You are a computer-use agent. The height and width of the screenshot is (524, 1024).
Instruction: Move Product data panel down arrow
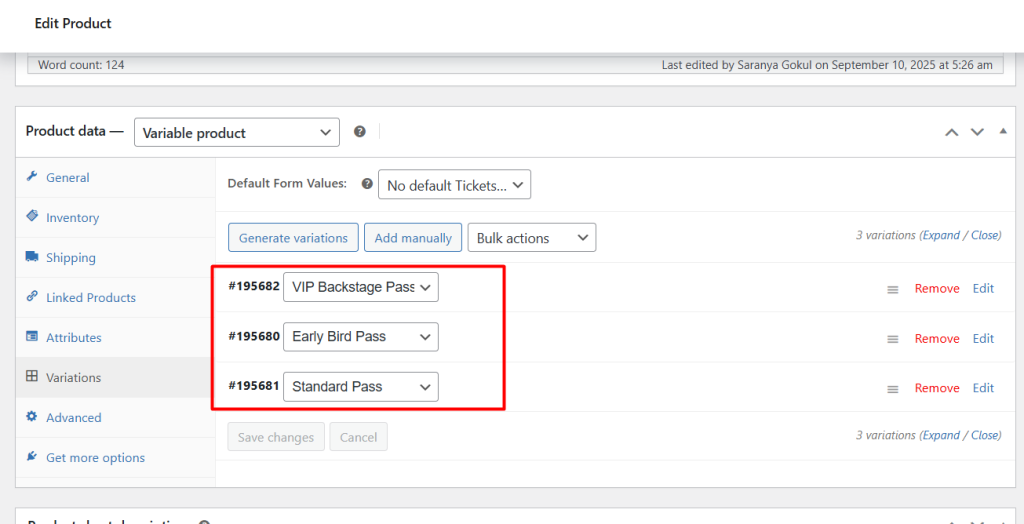[x=977, y=132]
